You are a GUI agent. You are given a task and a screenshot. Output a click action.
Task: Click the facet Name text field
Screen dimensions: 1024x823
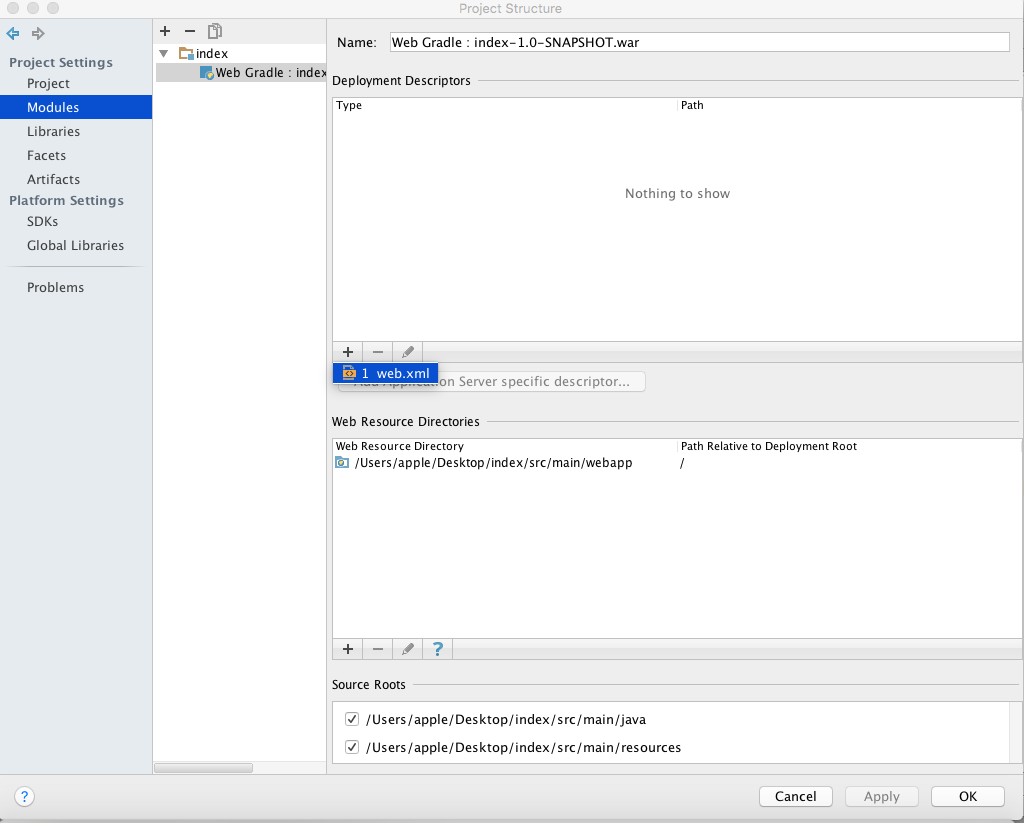[699, 42]
